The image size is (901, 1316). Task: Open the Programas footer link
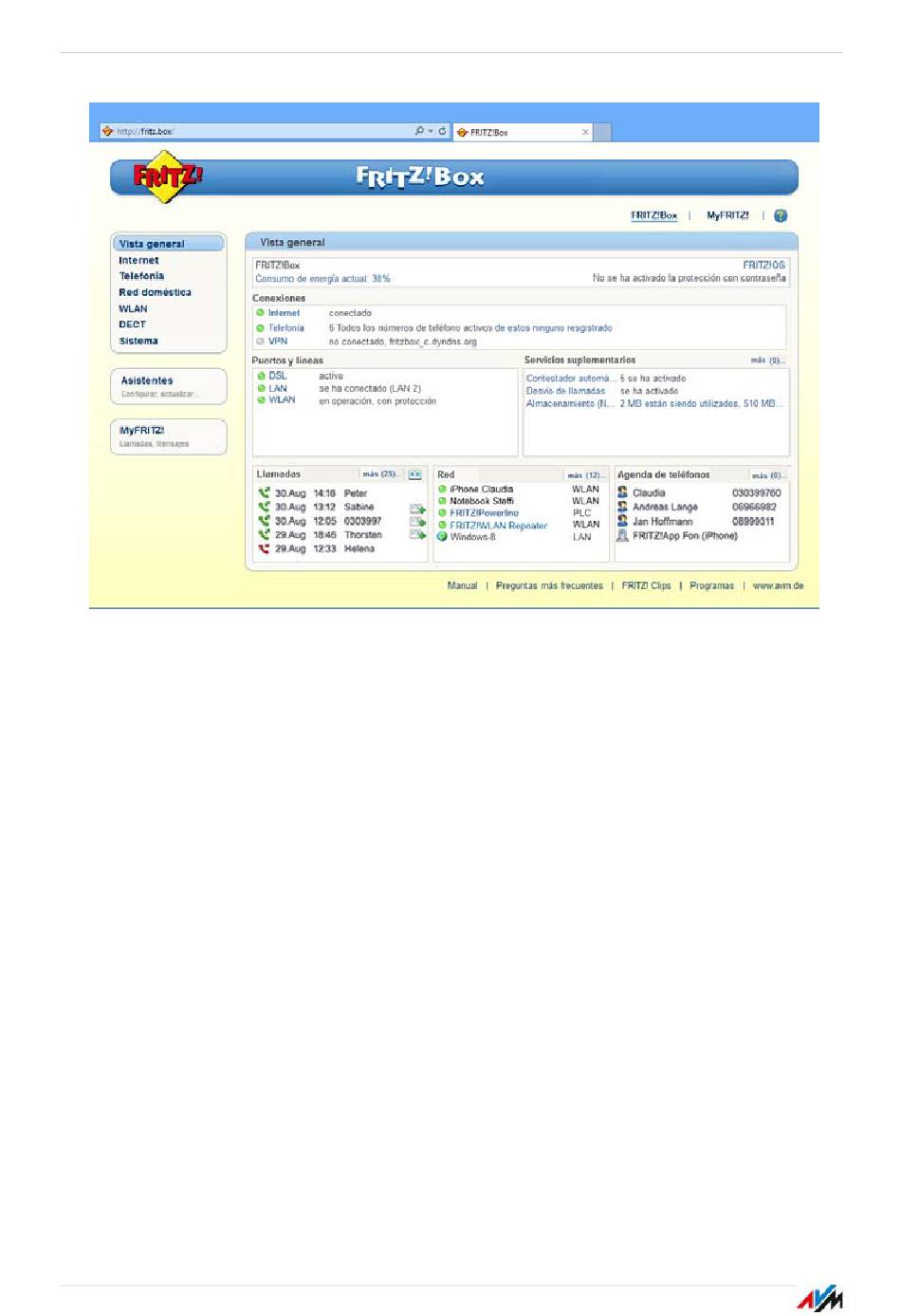click(x=711, y=586)
